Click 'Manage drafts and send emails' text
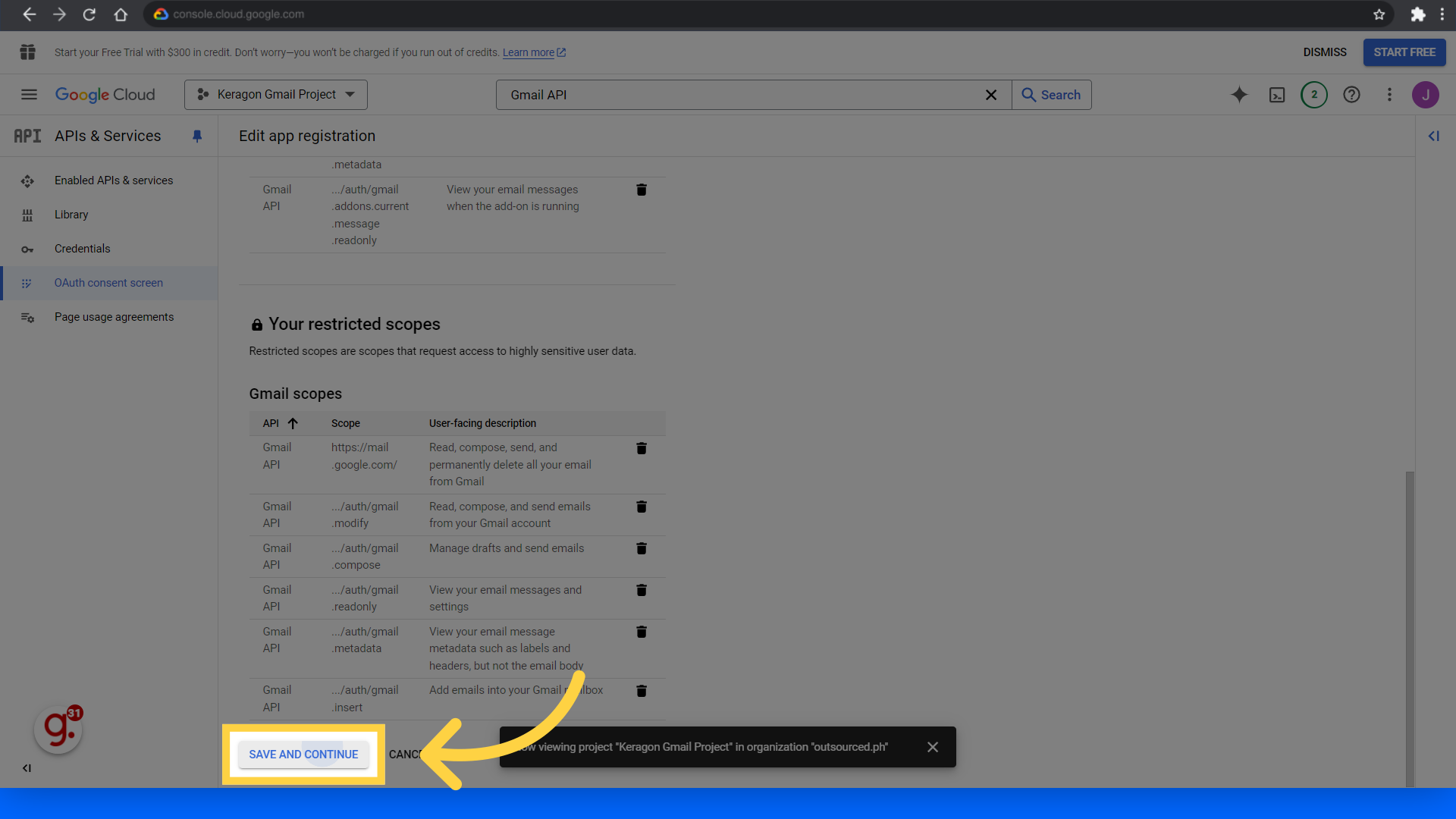Screen dimensions: 1456x819 [x=507, y=548]
